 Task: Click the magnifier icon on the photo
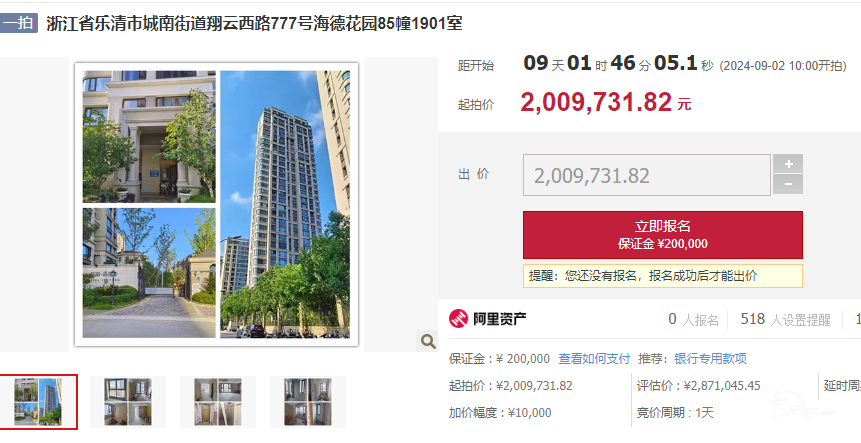(x=428, y=341)
